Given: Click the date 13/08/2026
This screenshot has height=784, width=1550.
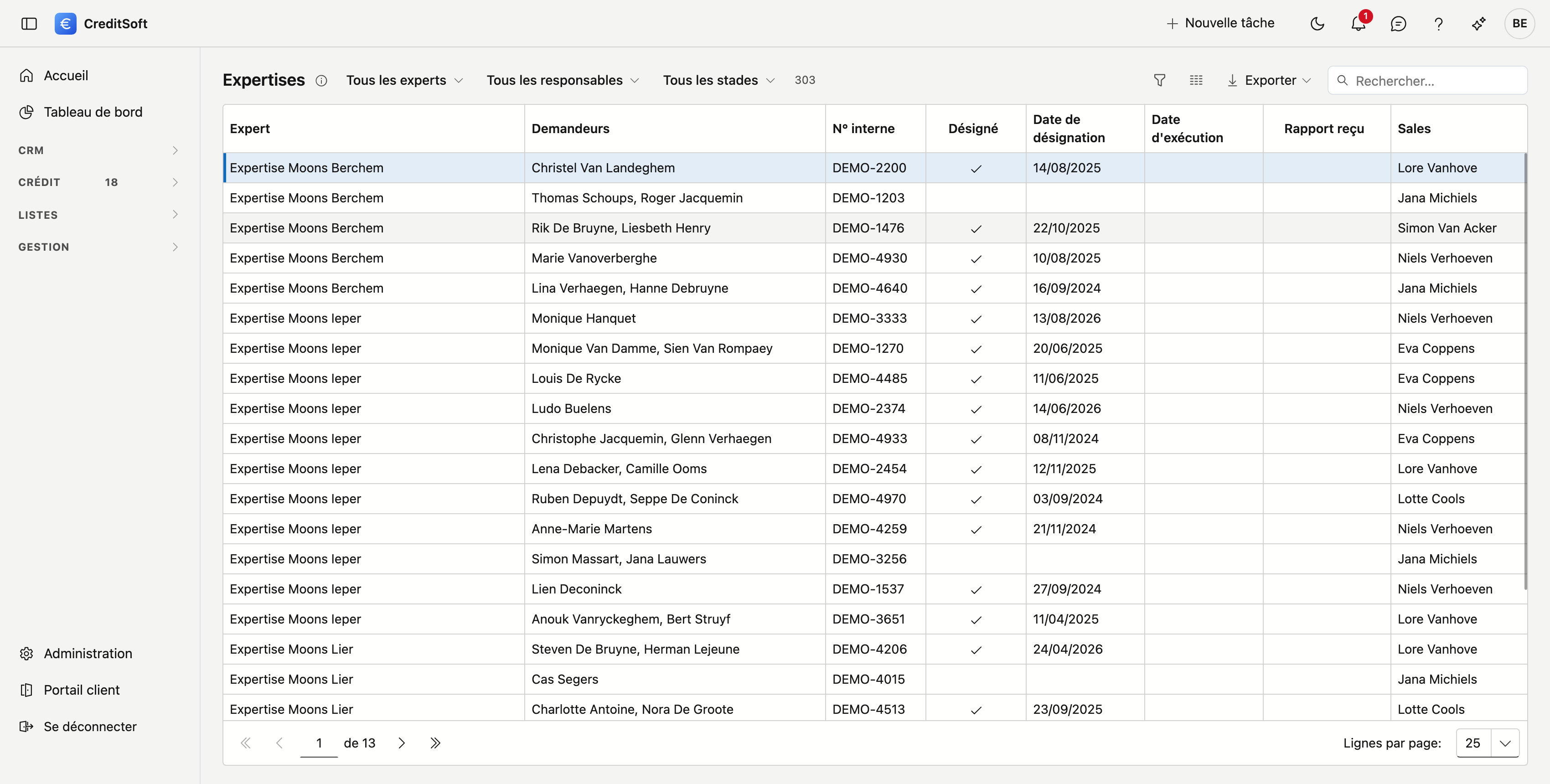Looking at the screenshot, I should [1066, 318].
